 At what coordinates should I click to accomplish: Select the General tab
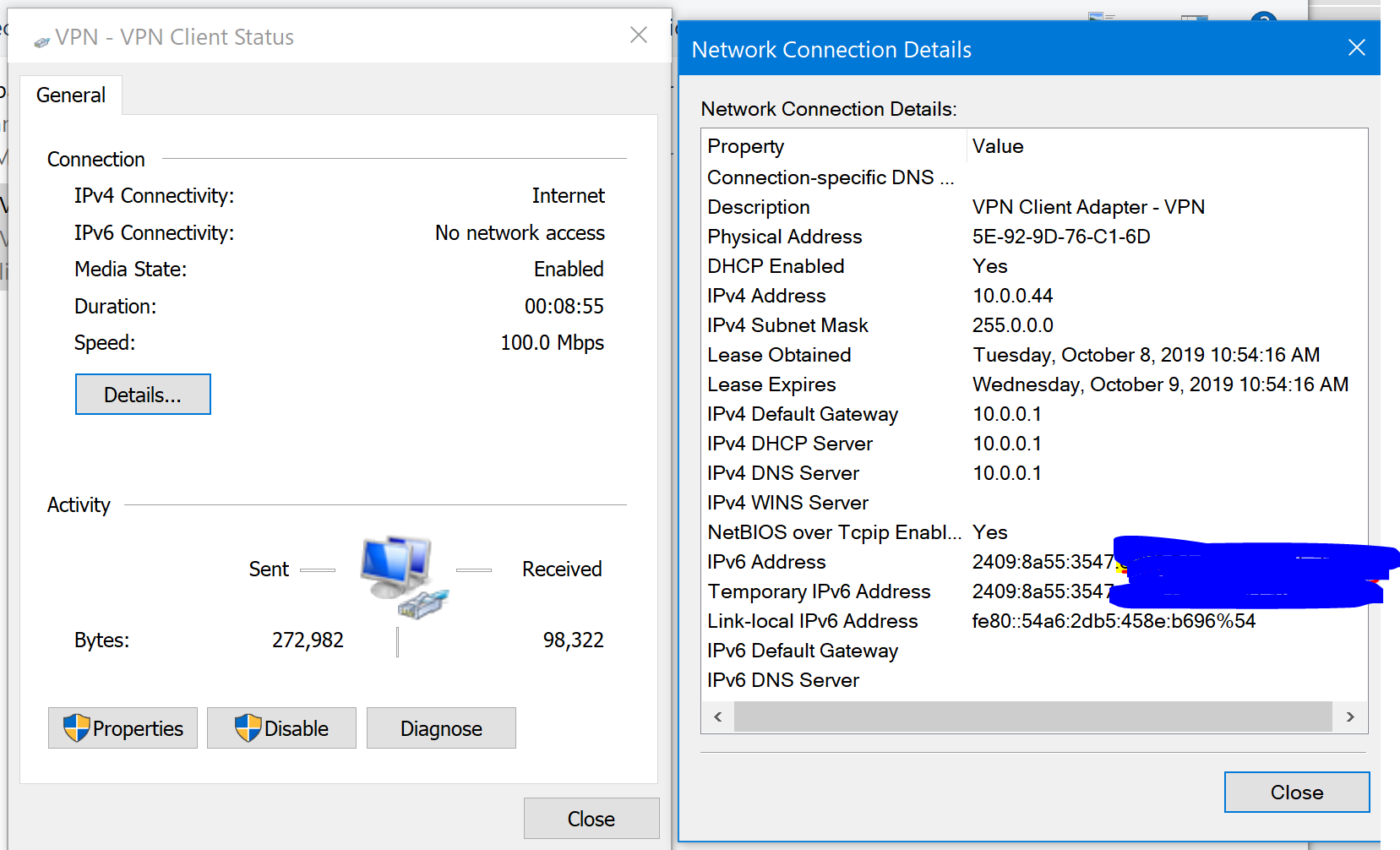click(x=71, y=95)
